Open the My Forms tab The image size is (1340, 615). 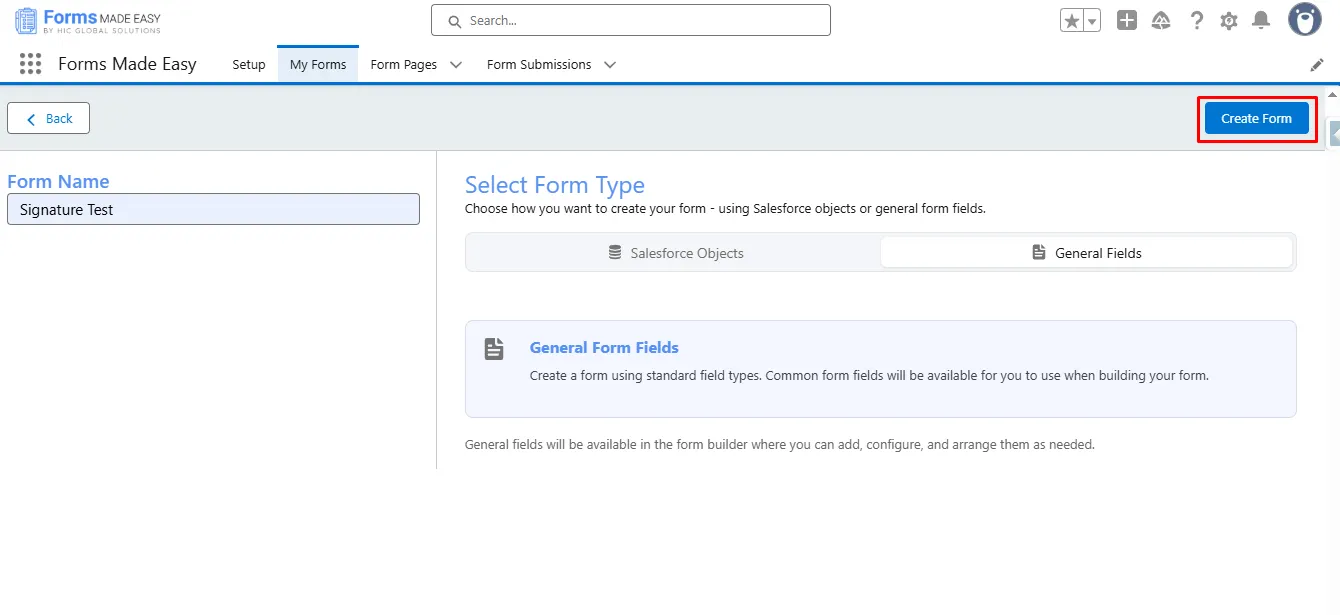[318, 65]
